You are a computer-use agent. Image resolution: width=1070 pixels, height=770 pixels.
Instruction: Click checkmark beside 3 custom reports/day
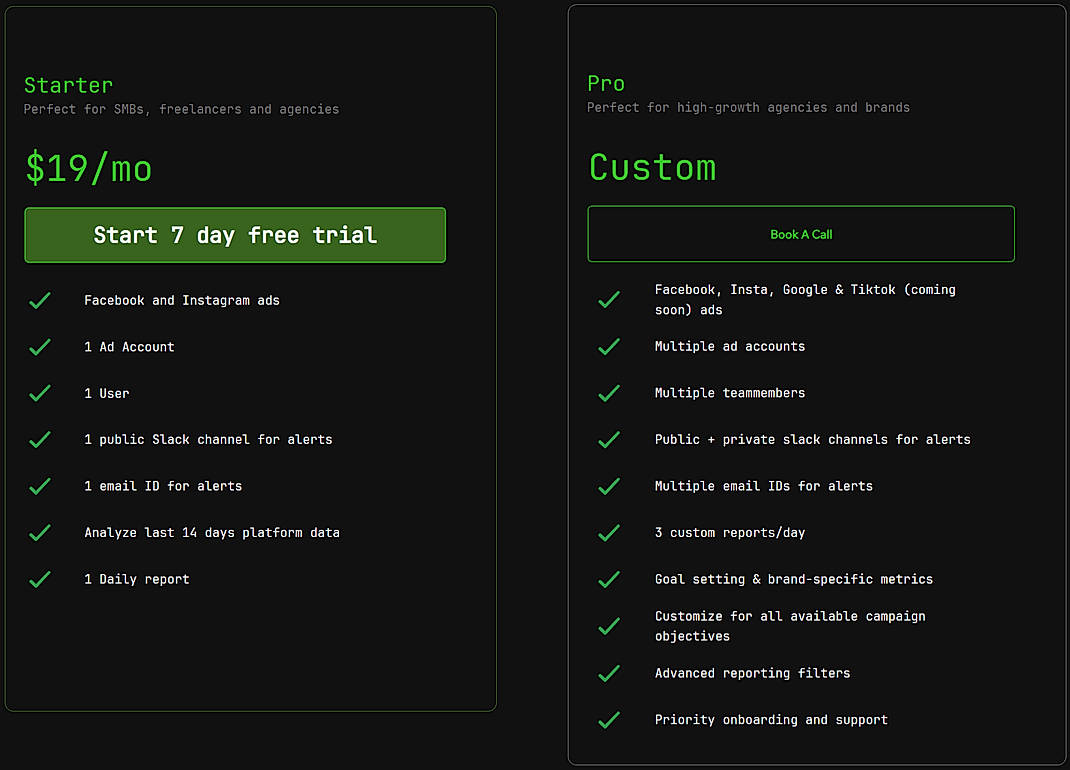click(609, 532)
